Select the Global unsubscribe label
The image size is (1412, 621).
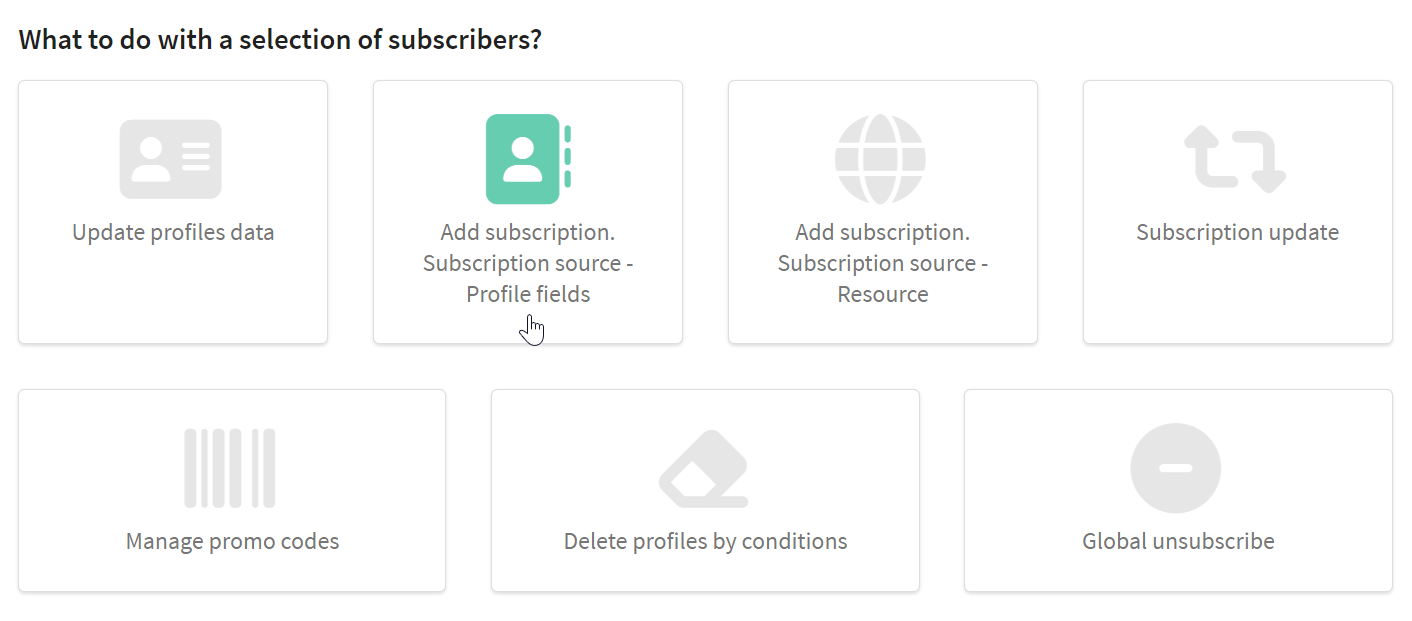tap(1178, 541)
